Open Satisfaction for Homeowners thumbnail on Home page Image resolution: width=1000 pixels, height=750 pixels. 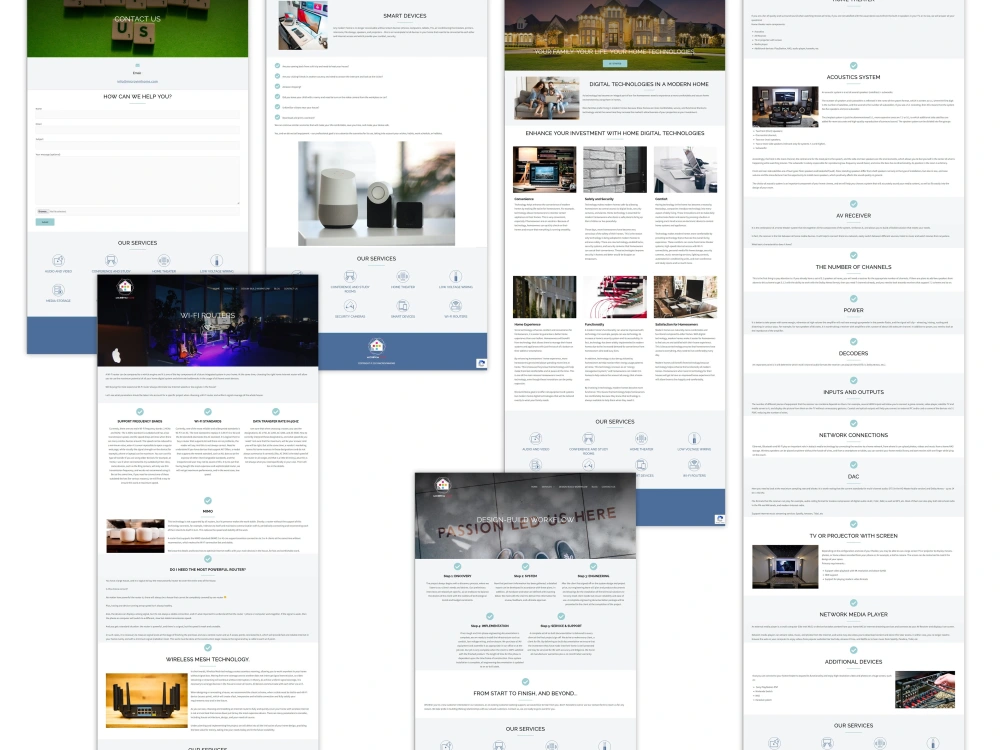point(685,297)
